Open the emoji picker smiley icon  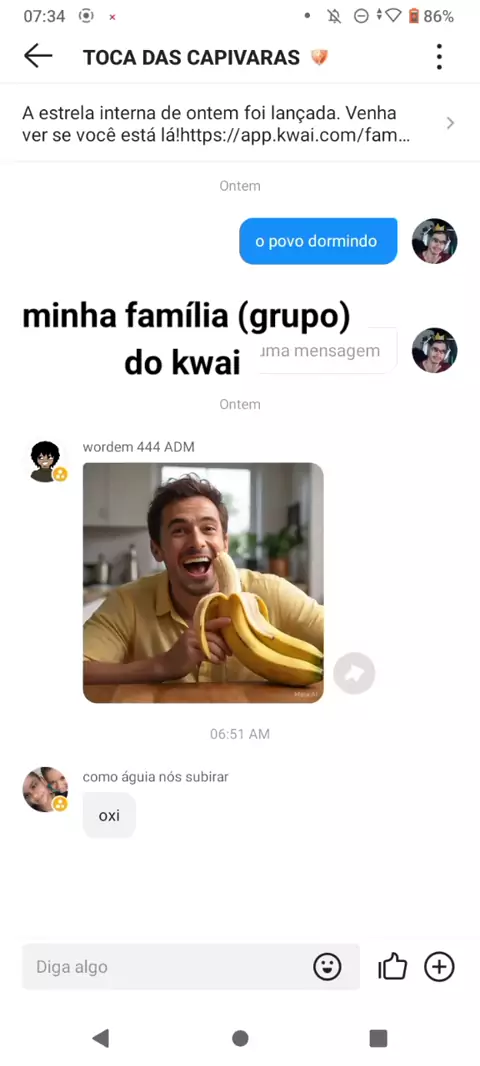[x=327, y=966]
